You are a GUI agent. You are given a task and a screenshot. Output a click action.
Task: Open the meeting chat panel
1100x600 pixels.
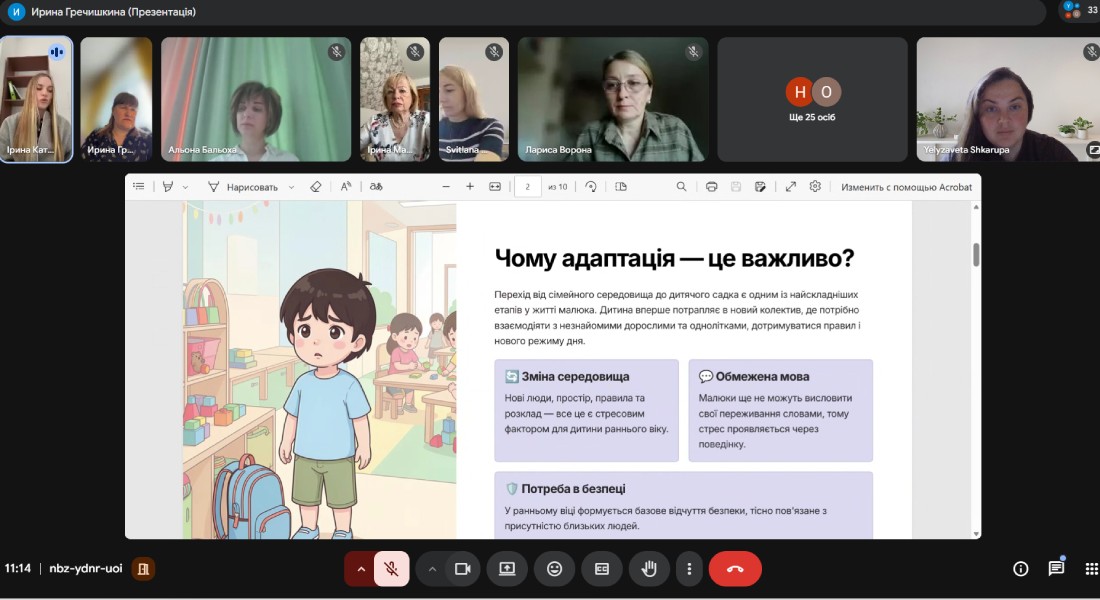[x=1056, y=568]
